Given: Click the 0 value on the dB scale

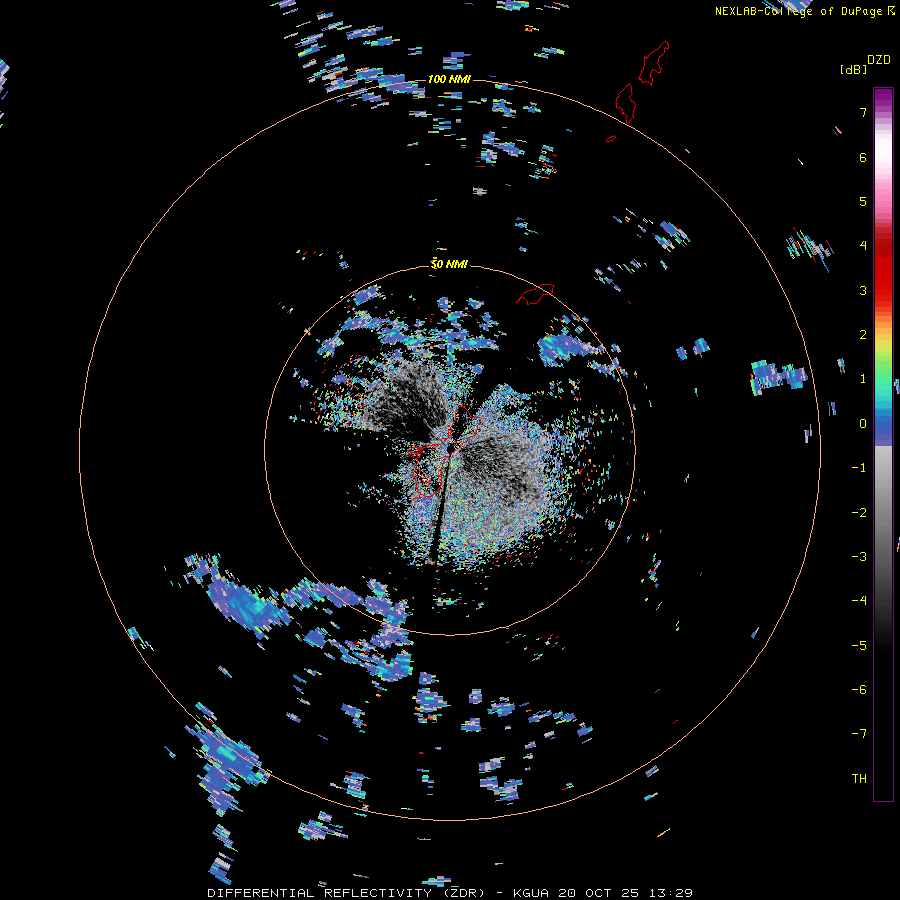Looking at the screenshot, I should click(x=863, y=424).
